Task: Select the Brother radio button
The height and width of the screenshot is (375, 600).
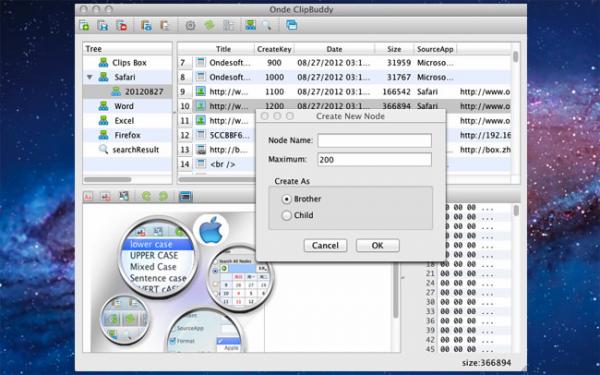Action: pos(286,199)
